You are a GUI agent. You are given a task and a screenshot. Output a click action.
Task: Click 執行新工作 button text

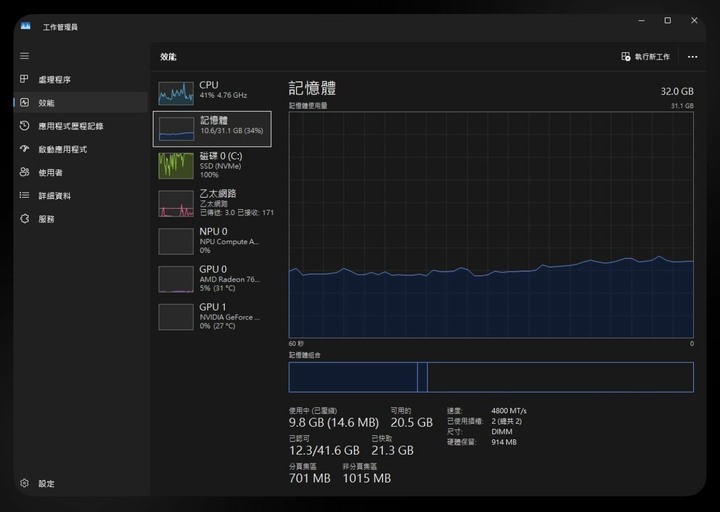pyautogui.click(x=652, y=57)
